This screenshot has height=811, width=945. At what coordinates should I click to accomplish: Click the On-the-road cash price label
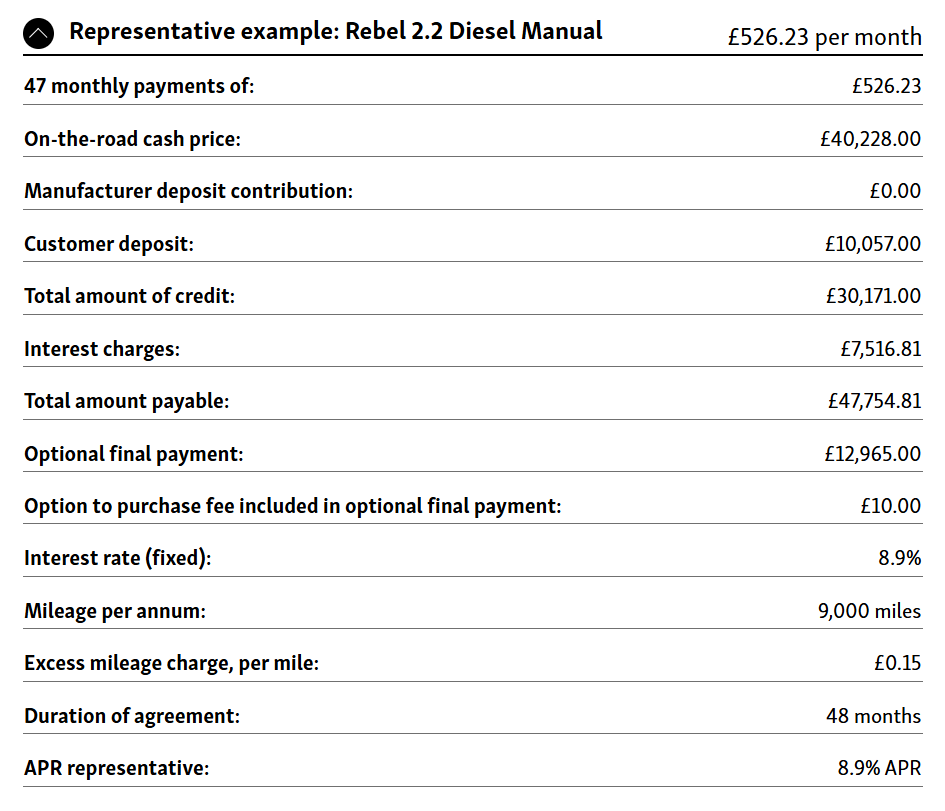(x=132, y=139)
